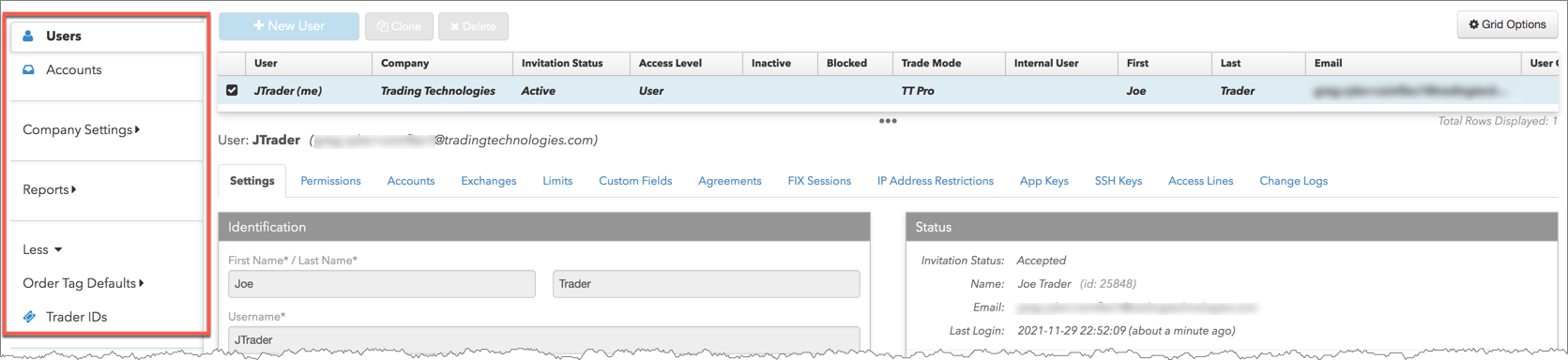This screenshot has width=1568, height=360.
Task: Uncheck the JTrader row checkbox
Action: 232,90
